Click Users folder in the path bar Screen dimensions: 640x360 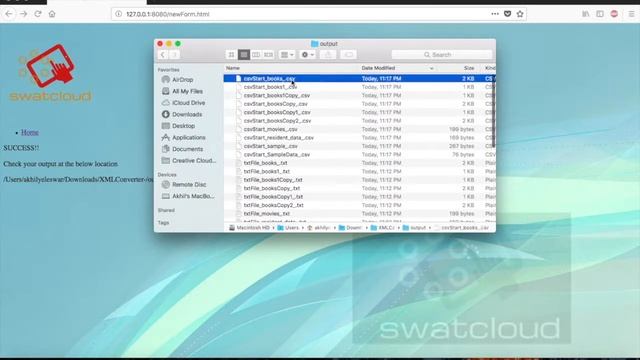tap(288, 228)
